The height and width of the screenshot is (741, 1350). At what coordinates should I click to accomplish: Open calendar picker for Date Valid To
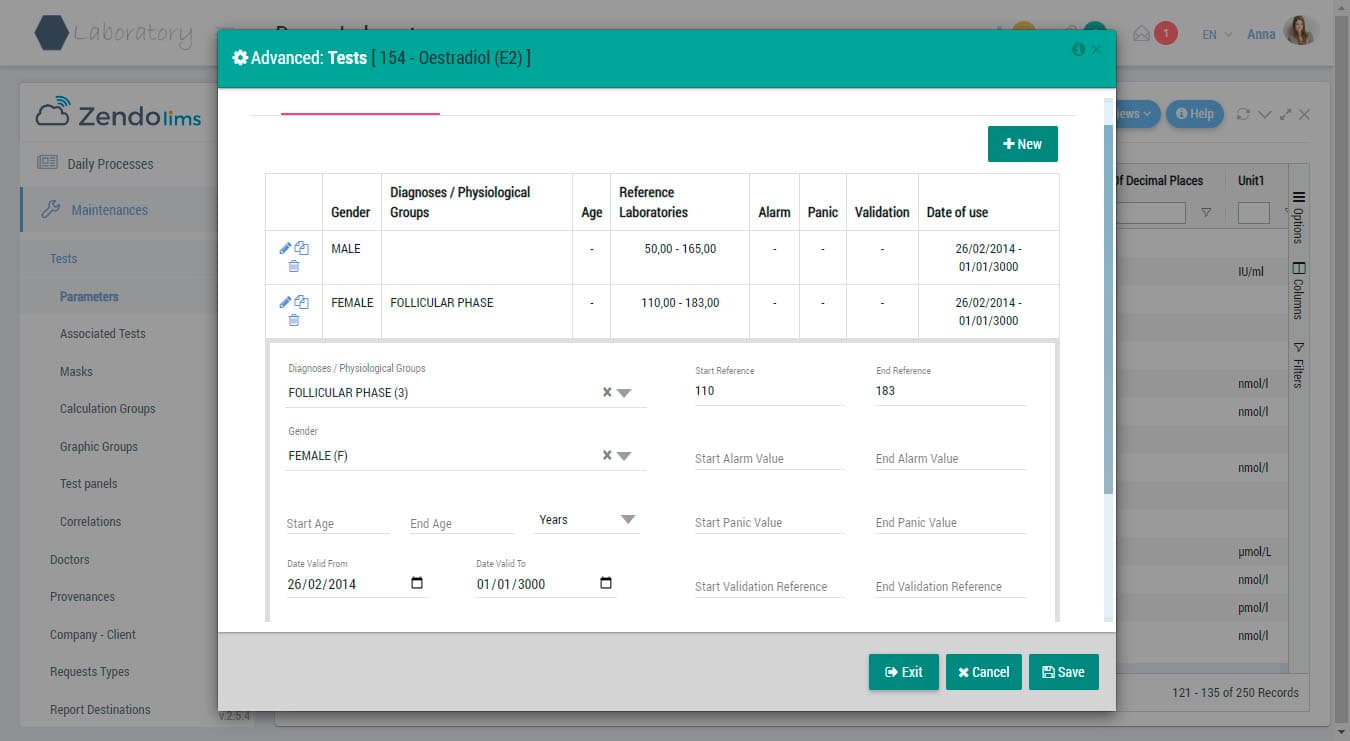[605, 583]
